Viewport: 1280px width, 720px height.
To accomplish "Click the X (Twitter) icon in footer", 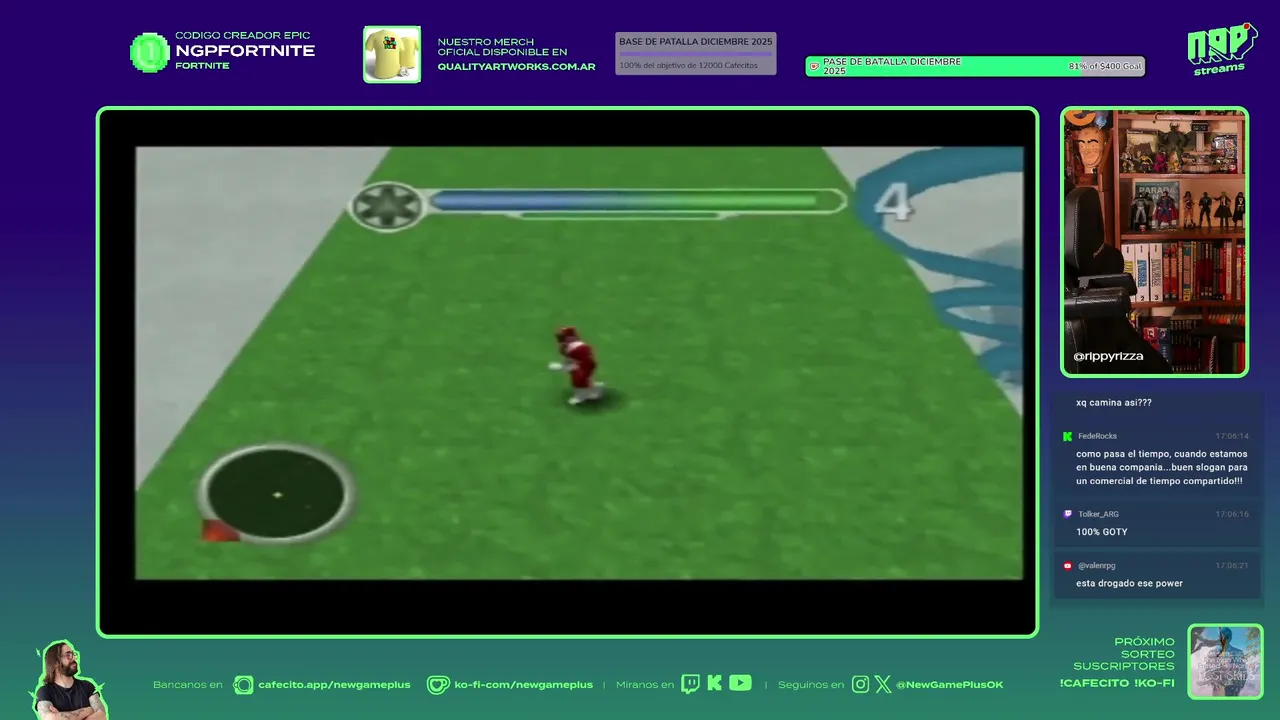I will pos(883,685).
